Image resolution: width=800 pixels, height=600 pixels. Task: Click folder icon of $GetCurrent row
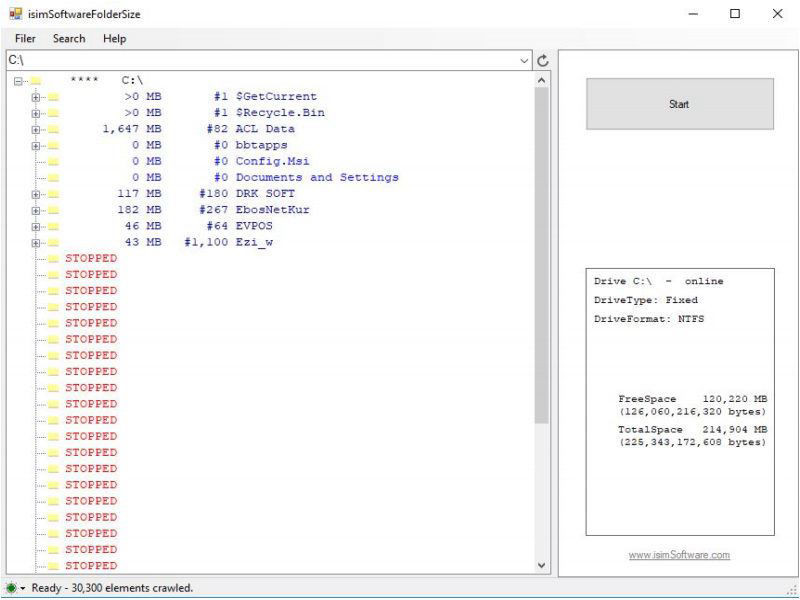[54, 97]
